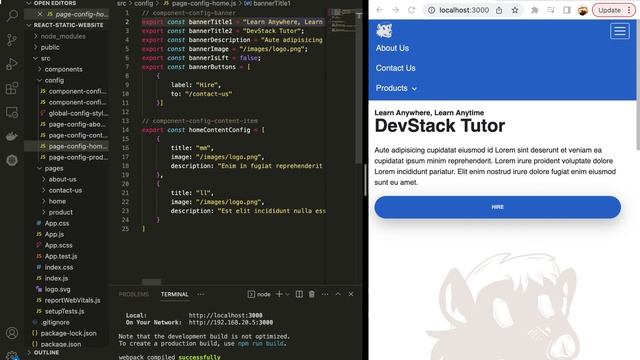Click the HIRE button

click(498, 207)
